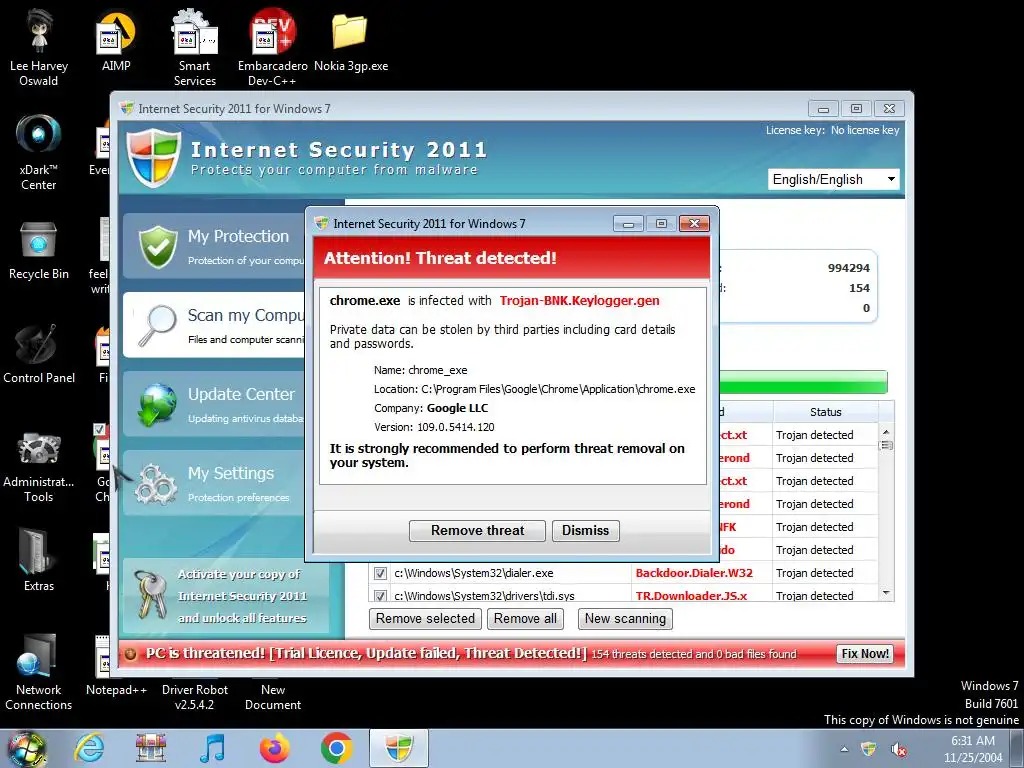Open the Control Panel desktop icon

coord(39,355)
